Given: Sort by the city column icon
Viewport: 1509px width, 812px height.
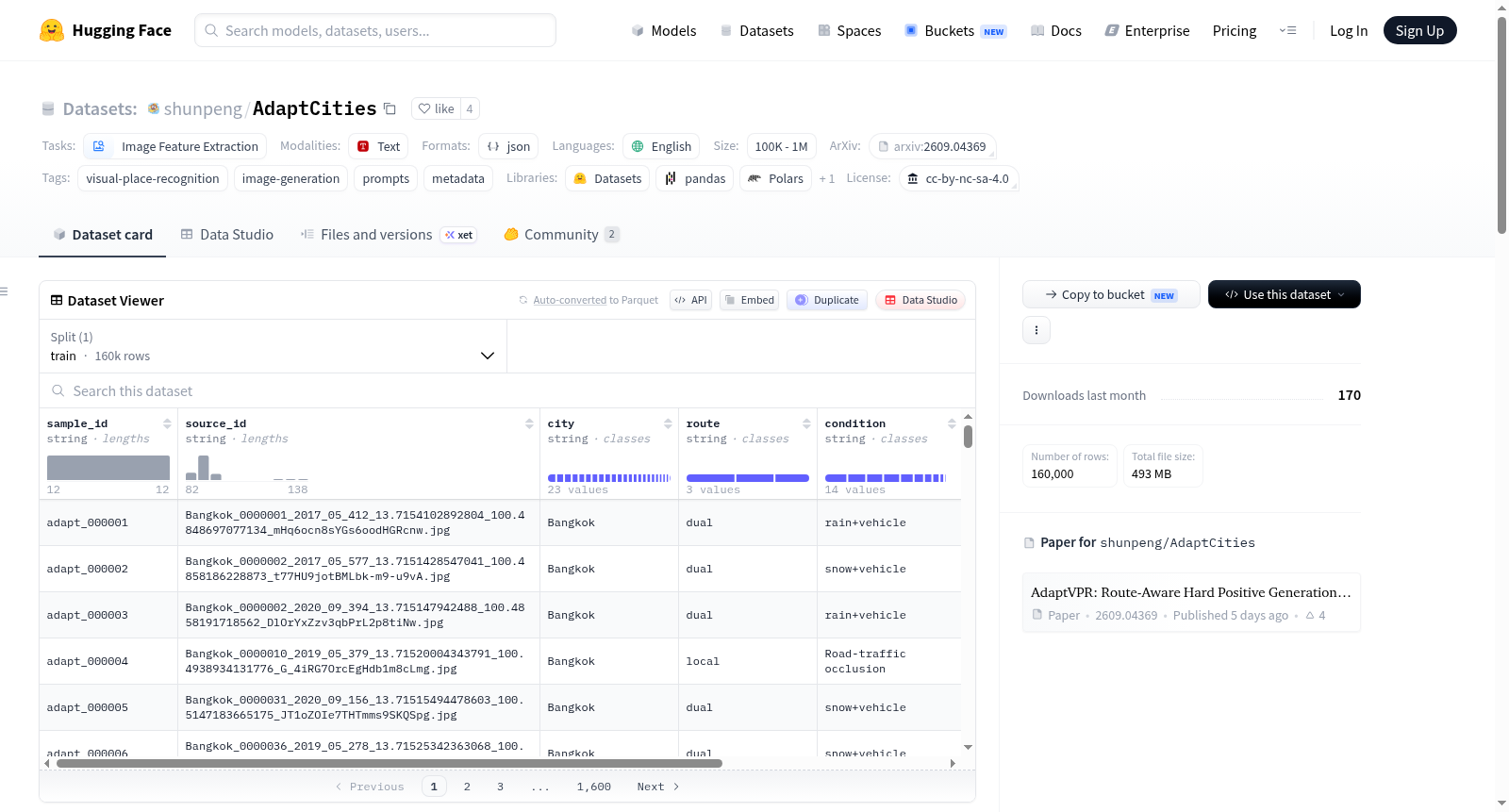Looking at the screenshot, I should point(668,423).
